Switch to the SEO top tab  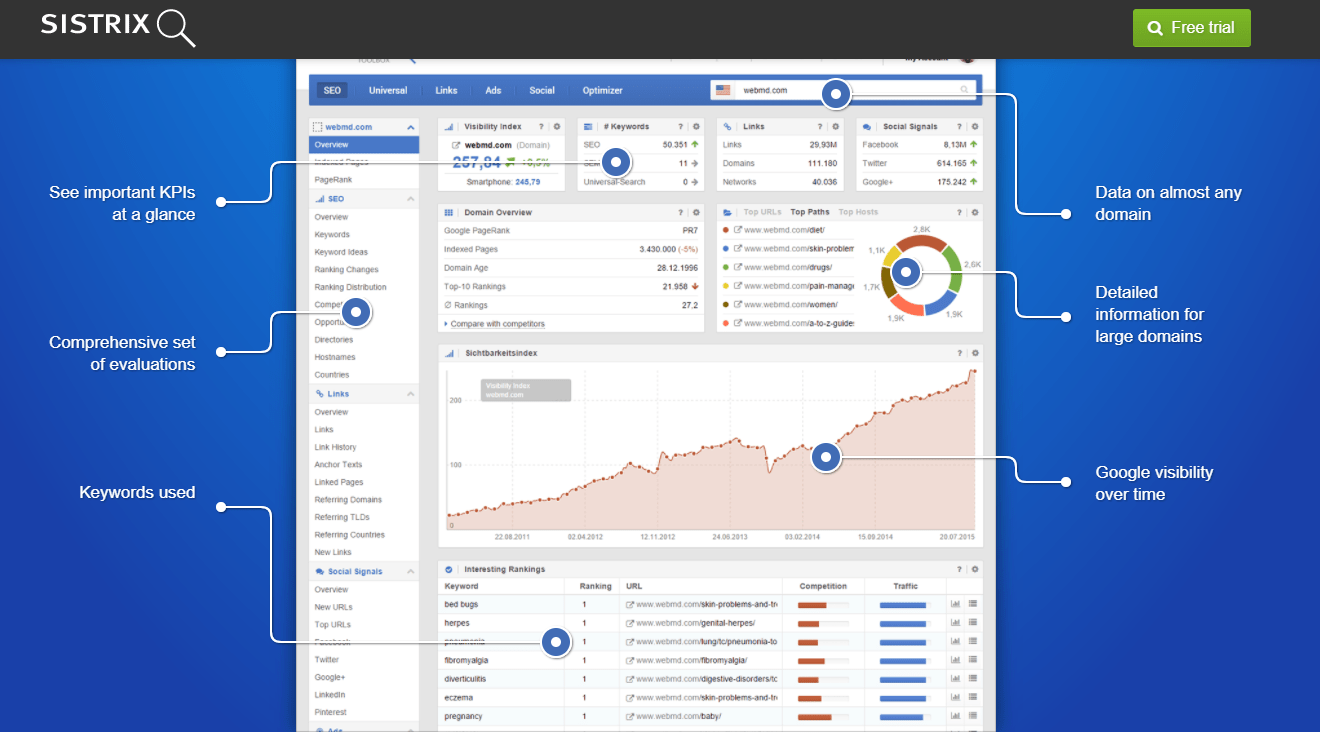coord(332,90)
